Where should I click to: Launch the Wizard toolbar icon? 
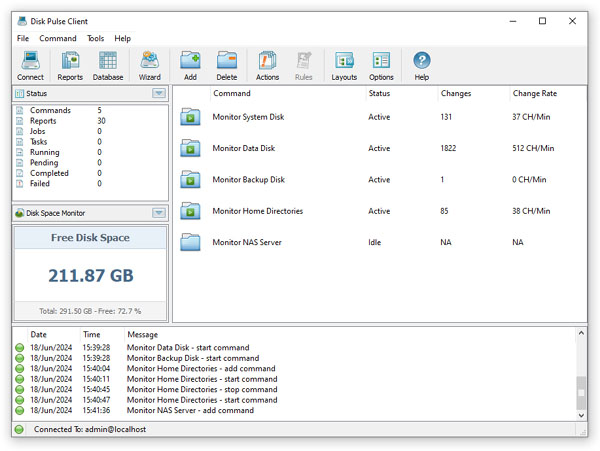149,61
